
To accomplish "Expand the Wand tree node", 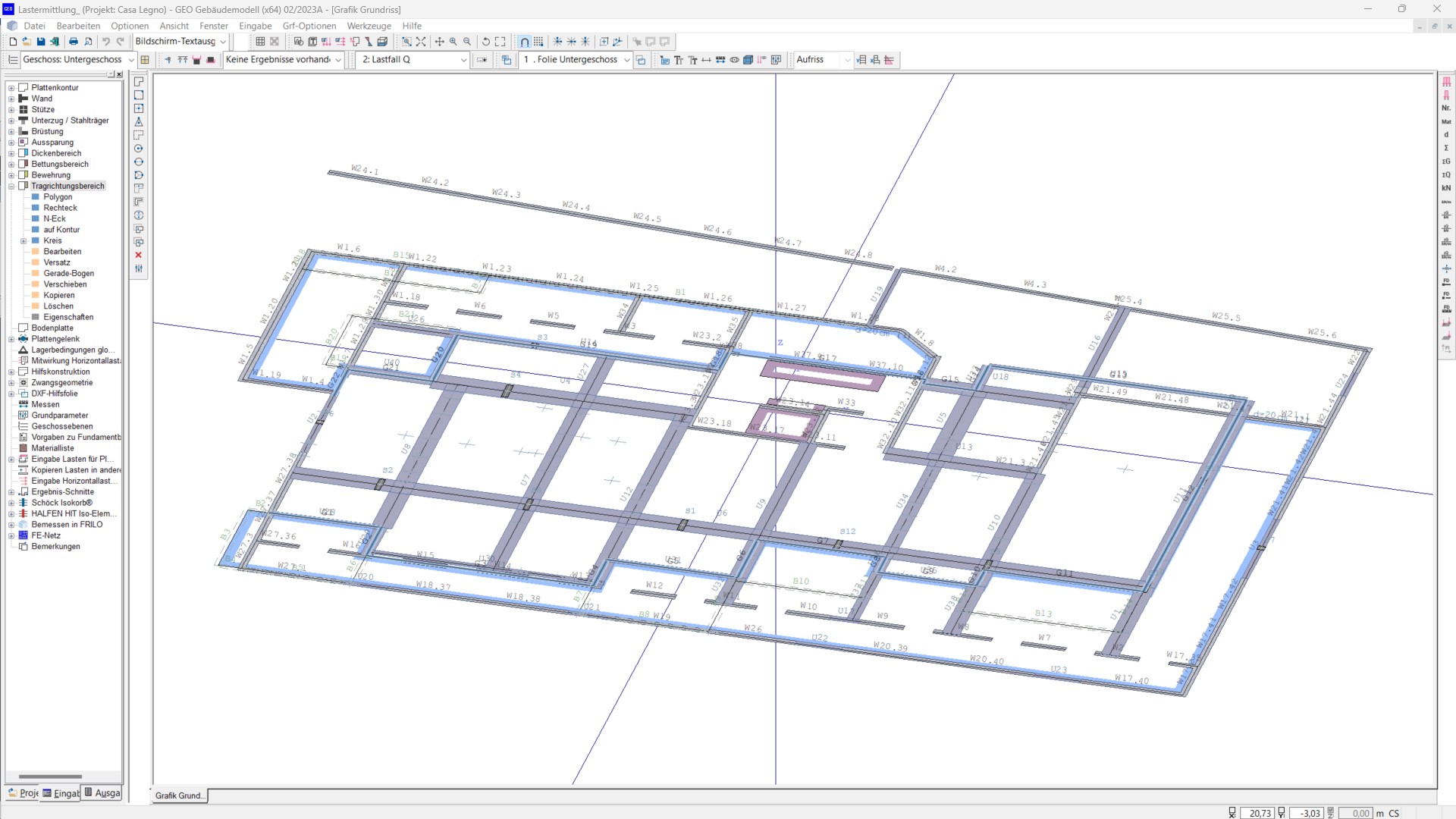I will pos(11,99).
